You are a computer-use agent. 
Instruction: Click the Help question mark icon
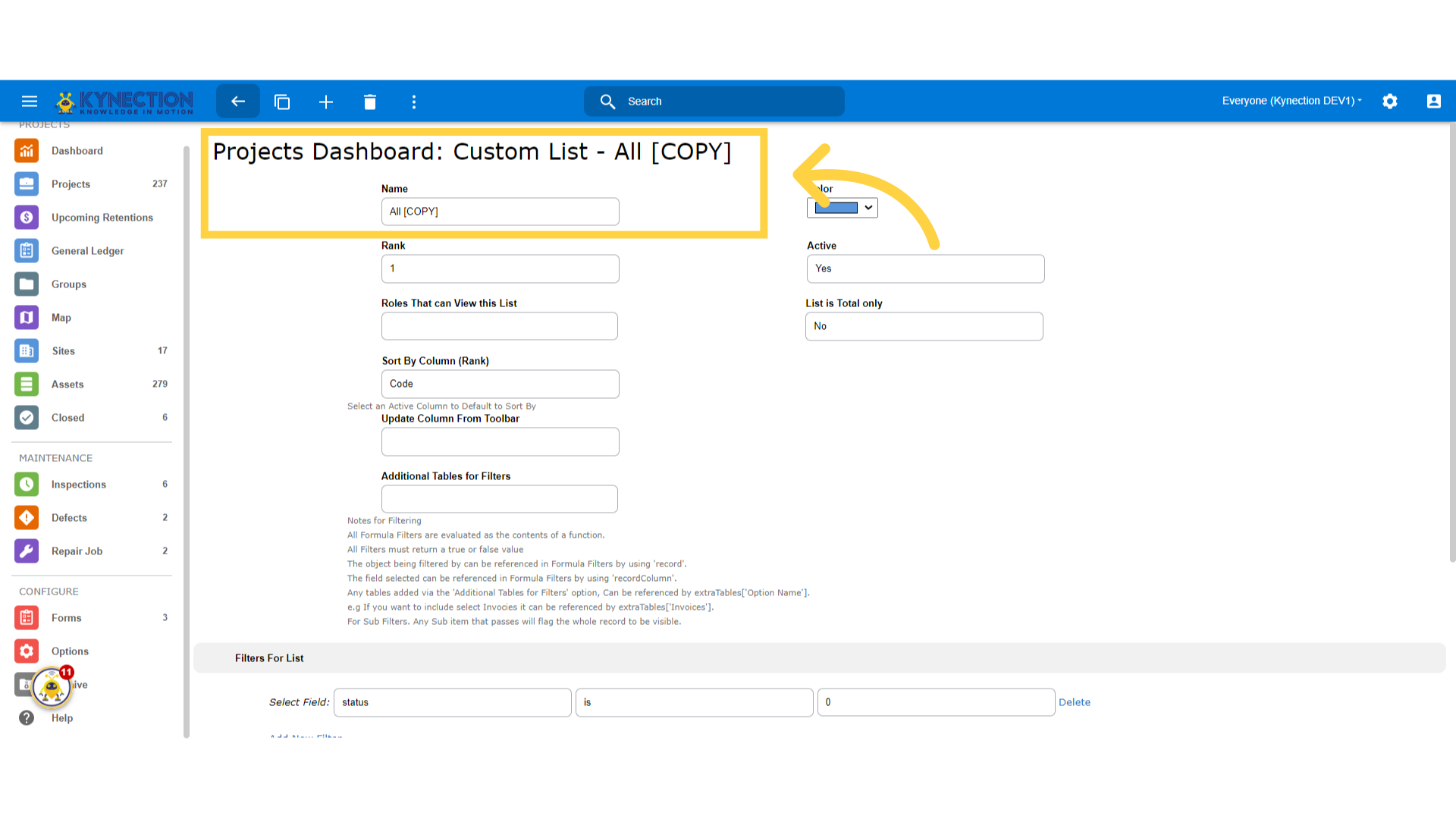pos(27,718)
